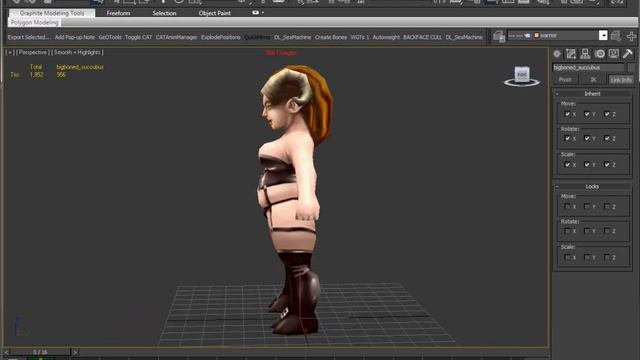Screen dimensions: 640x360
Task: Click add selection to current layer icon
Action: [616, 36]
